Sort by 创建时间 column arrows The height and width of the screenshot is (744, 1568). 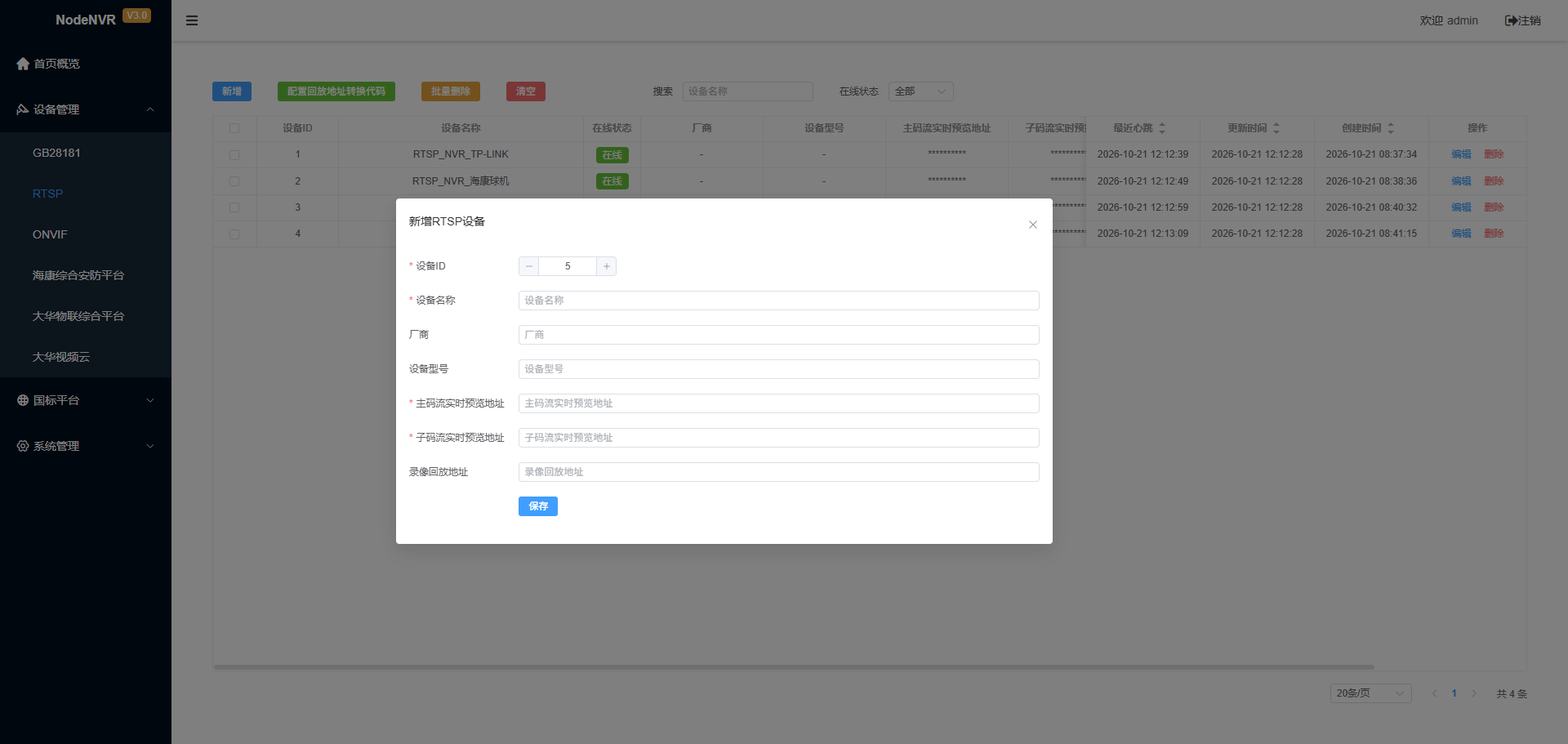click(1391, 128)
